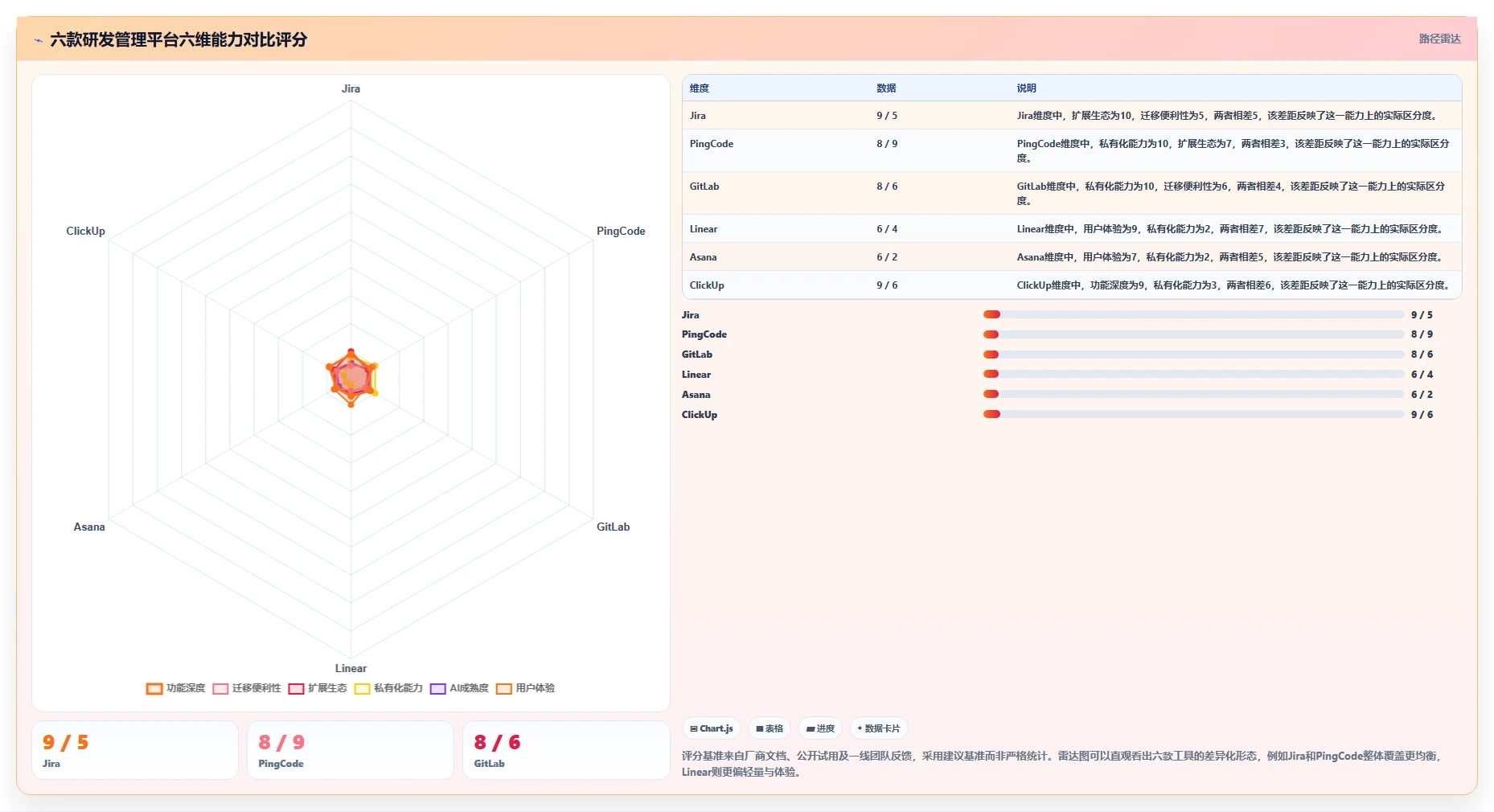Click the dashboard title 六款研发管理平台六维能力对比评分
The image size is (1494, 812).
pos(179,39)
